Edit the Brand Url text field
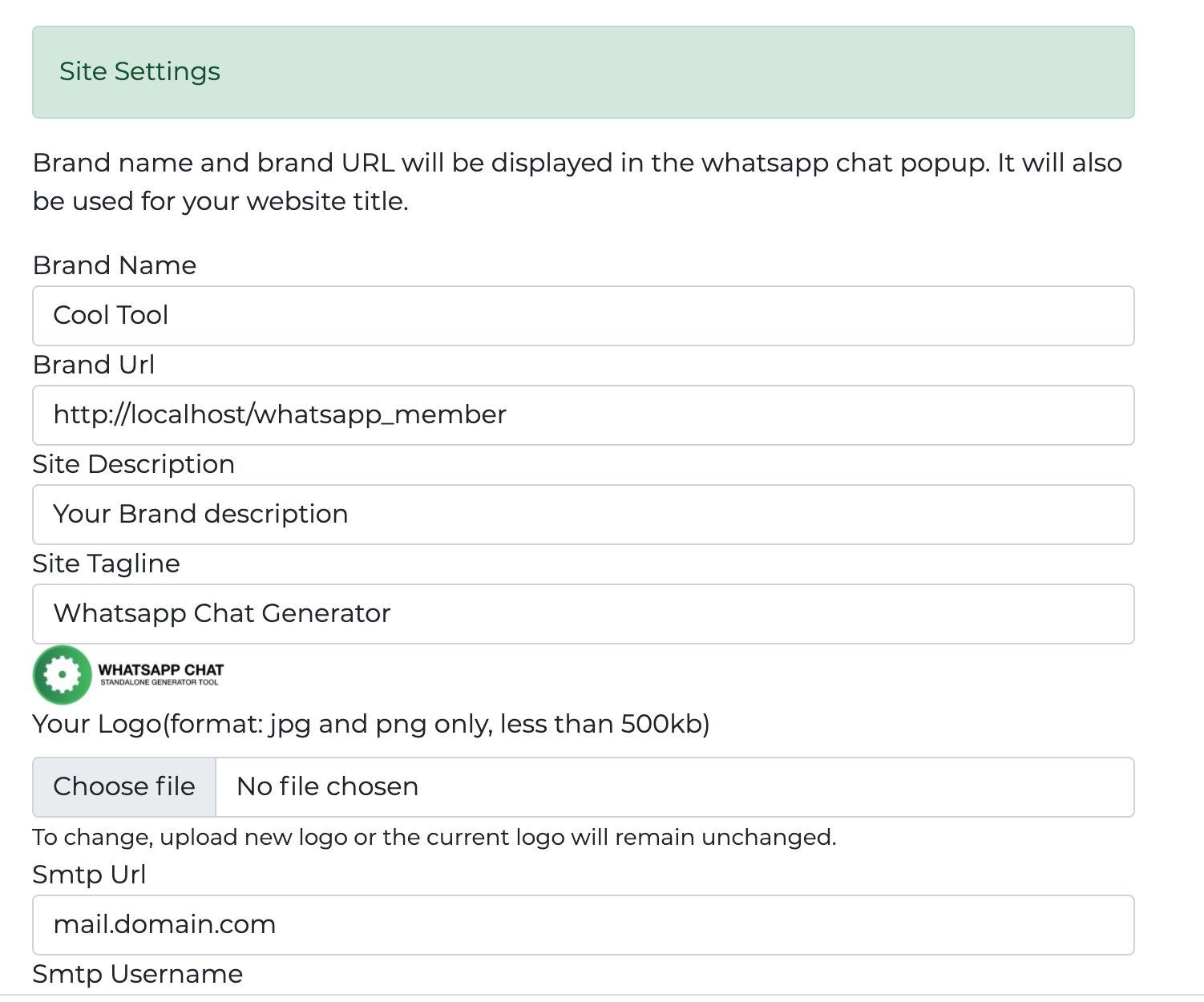Viewport: 1204px width, 1002px height. [x=583, y=415]
